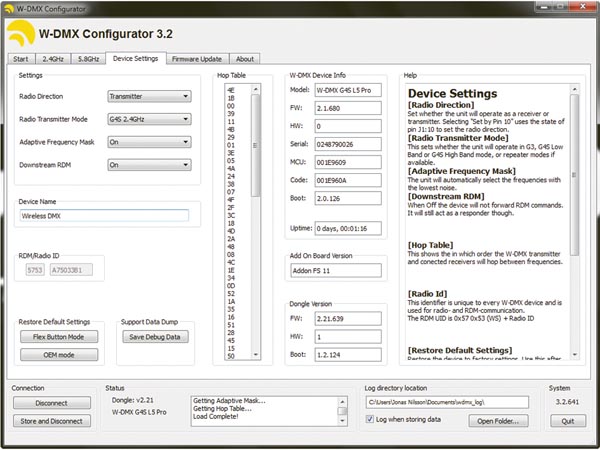Close the W-DMX Configurator window
The height and width of the screenshot is (450, 600).
coord(582,6)
